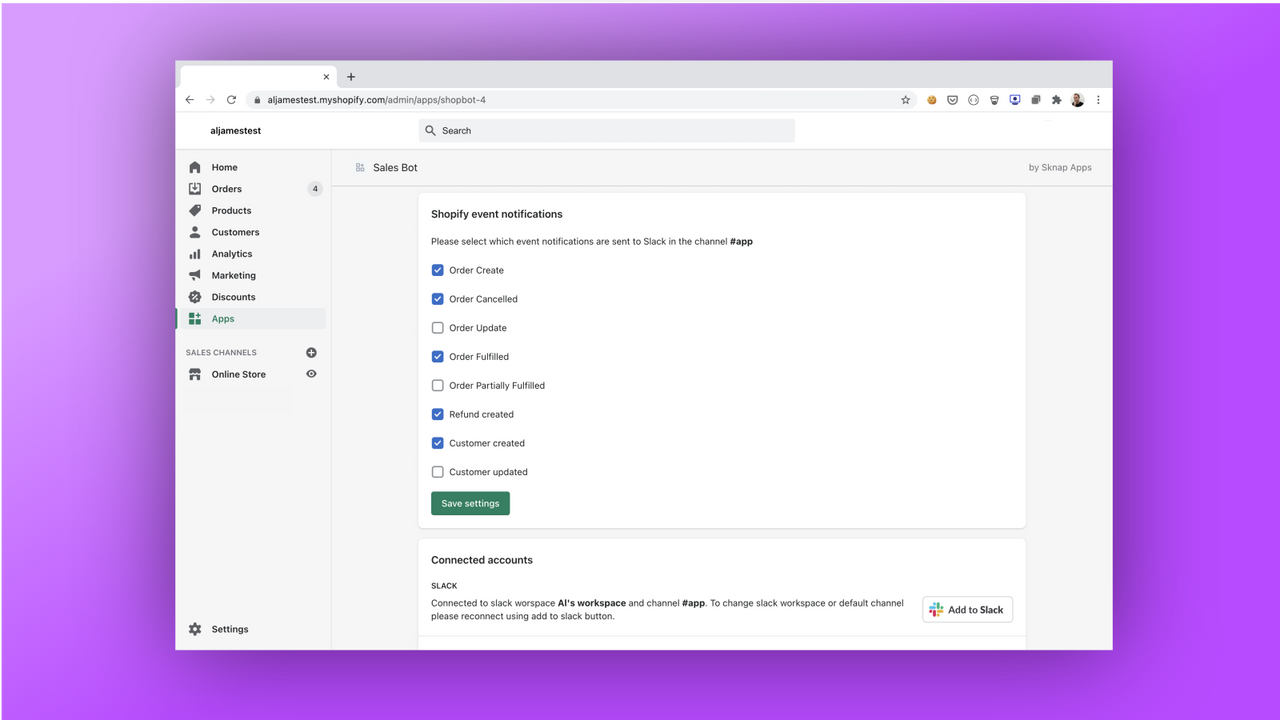Open the Analytics section
Image resolution: width=1280 pixels, height=720 pixels.
pyautogui.click(x=195, y=253)
